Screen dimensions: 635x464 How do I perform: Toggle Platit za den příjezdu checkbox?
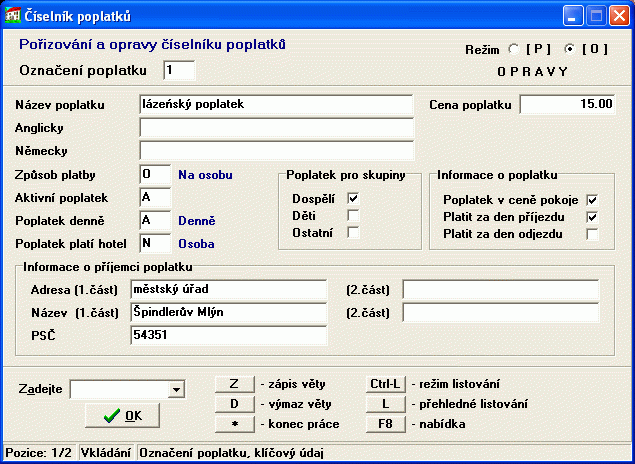point(592,216)
